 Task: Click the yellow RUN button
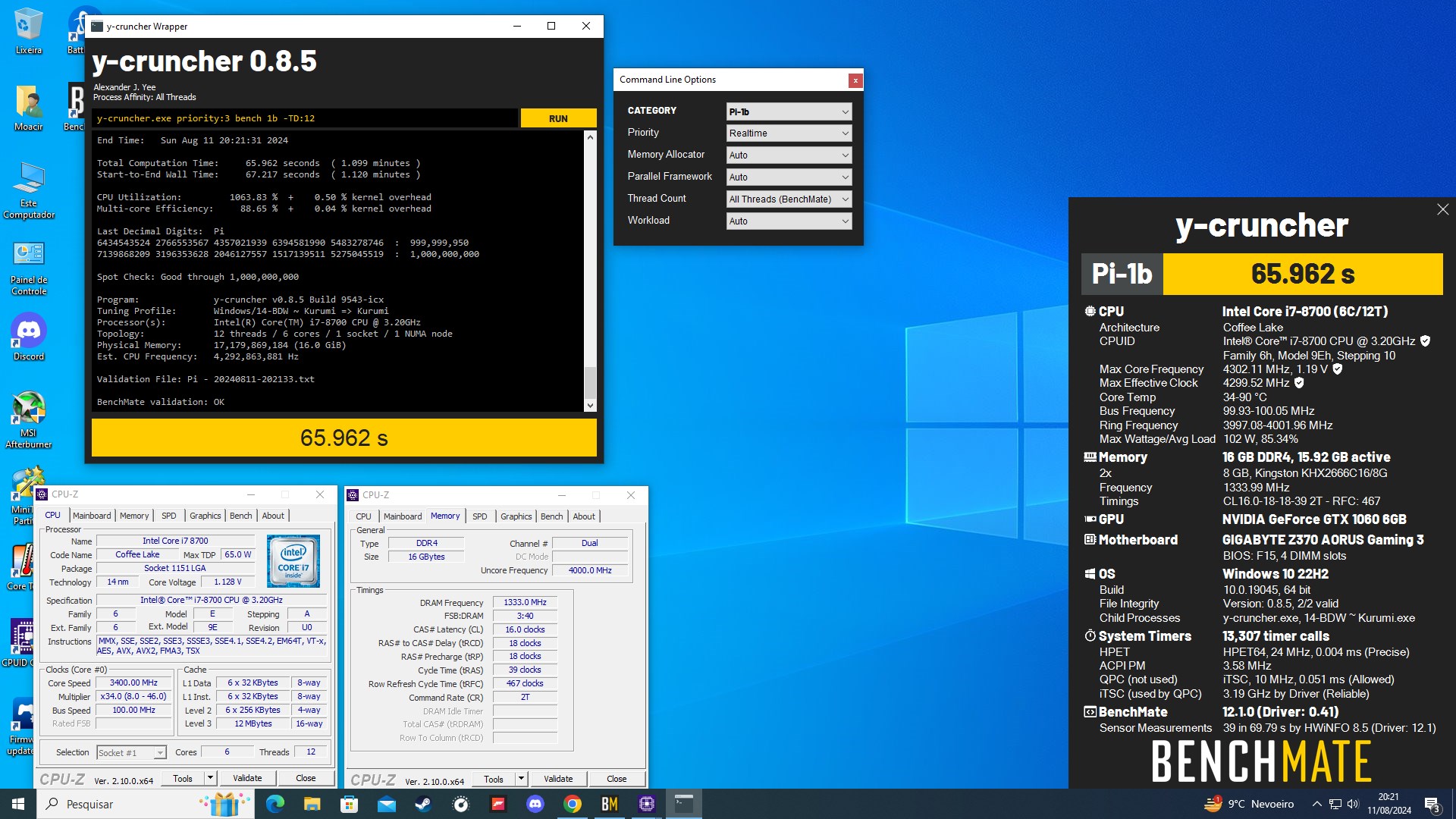pos(558,118)
